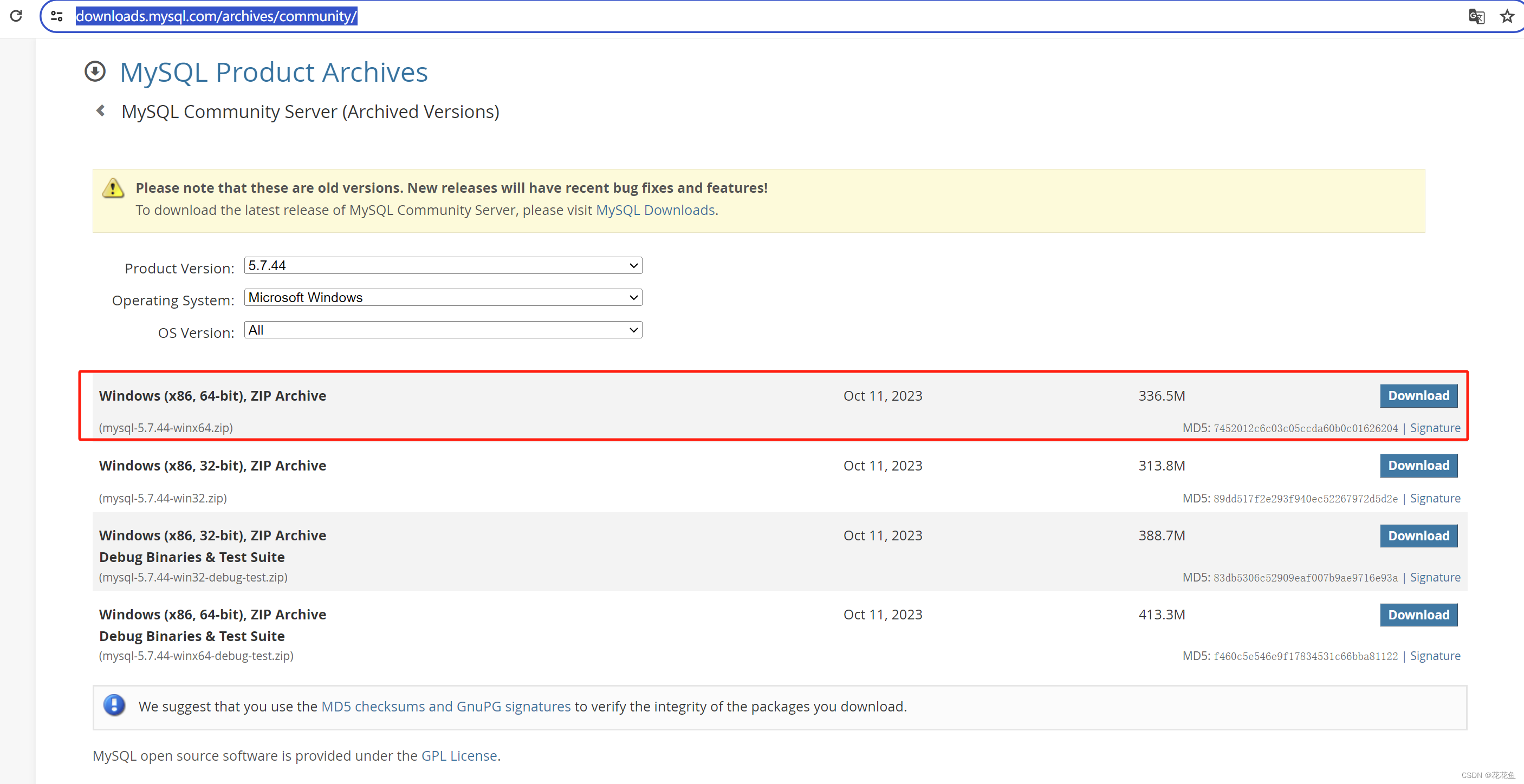Reload the current page

tap(16, 16)
